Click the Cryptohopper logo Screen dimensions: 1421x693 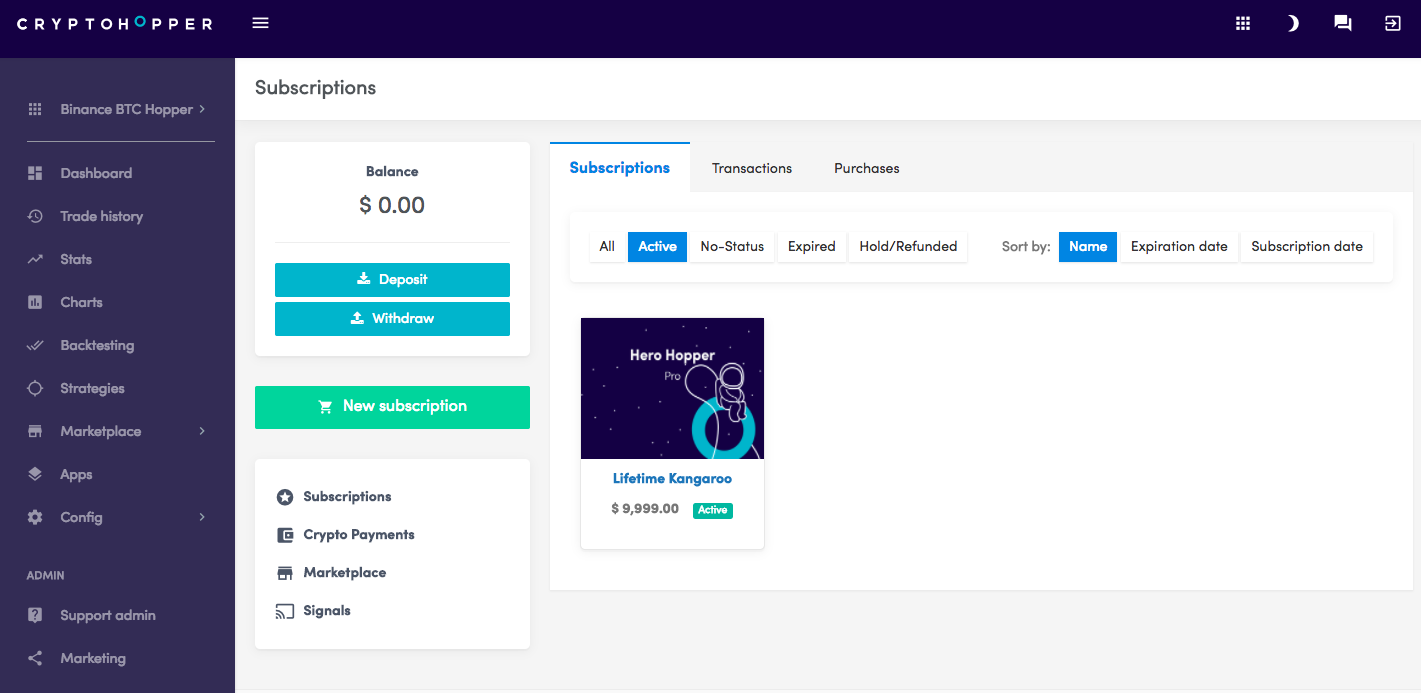tap(115, 23)
